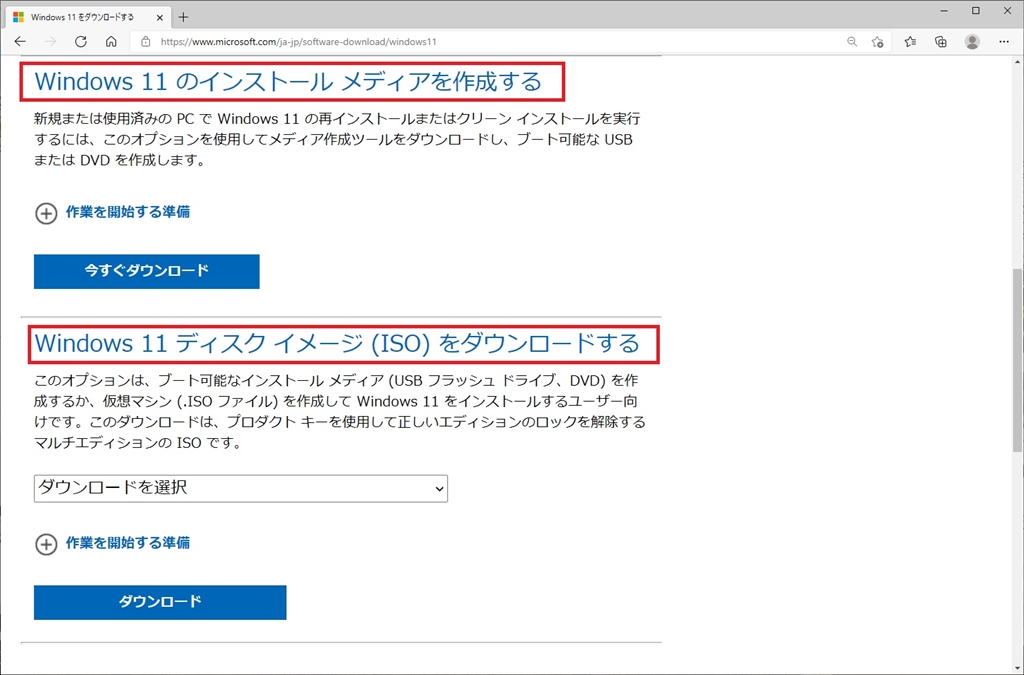Viewport: 1024px width, 675px height.
Task: Maximize the browser window
Action: (x=976, y=10)
